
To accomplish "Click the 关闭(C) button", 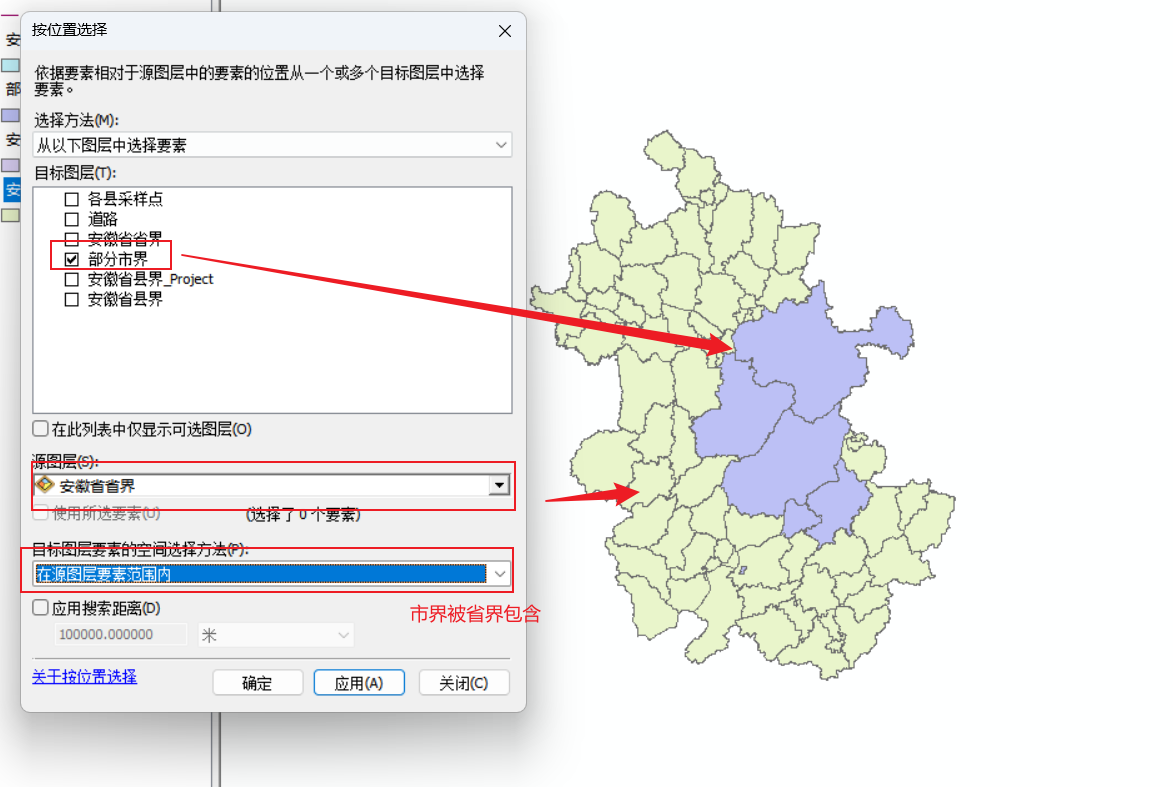I will [464, 682].
